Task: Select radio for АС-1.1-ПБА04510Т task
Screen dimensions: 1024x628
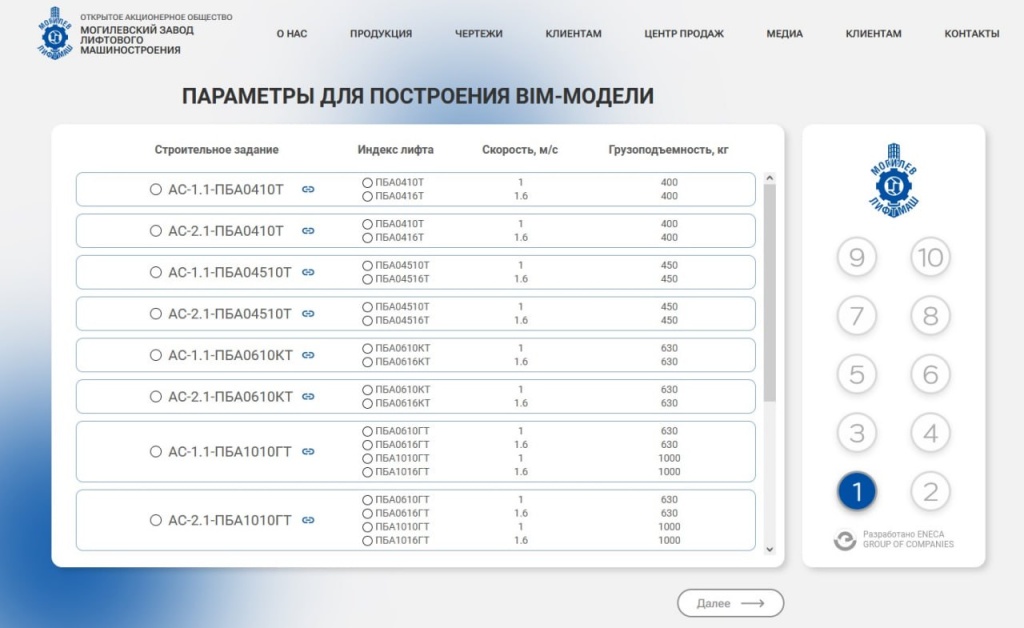Action: click(x=155, y=272)
